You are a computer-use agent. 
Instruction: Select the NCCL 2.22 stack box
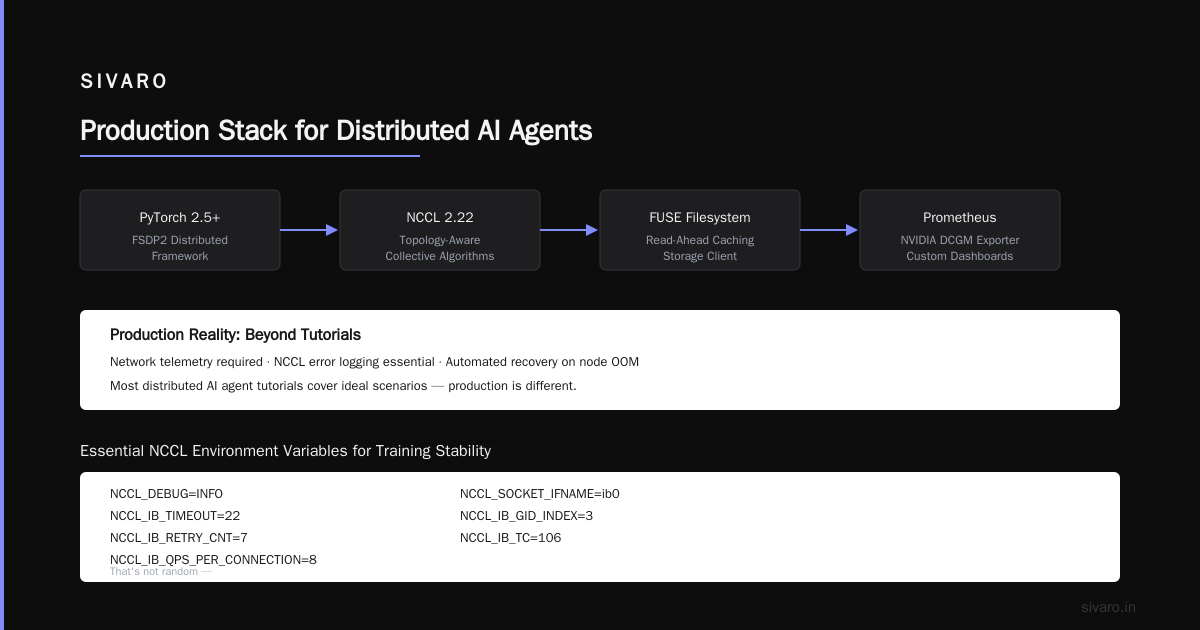coord(440,230)
